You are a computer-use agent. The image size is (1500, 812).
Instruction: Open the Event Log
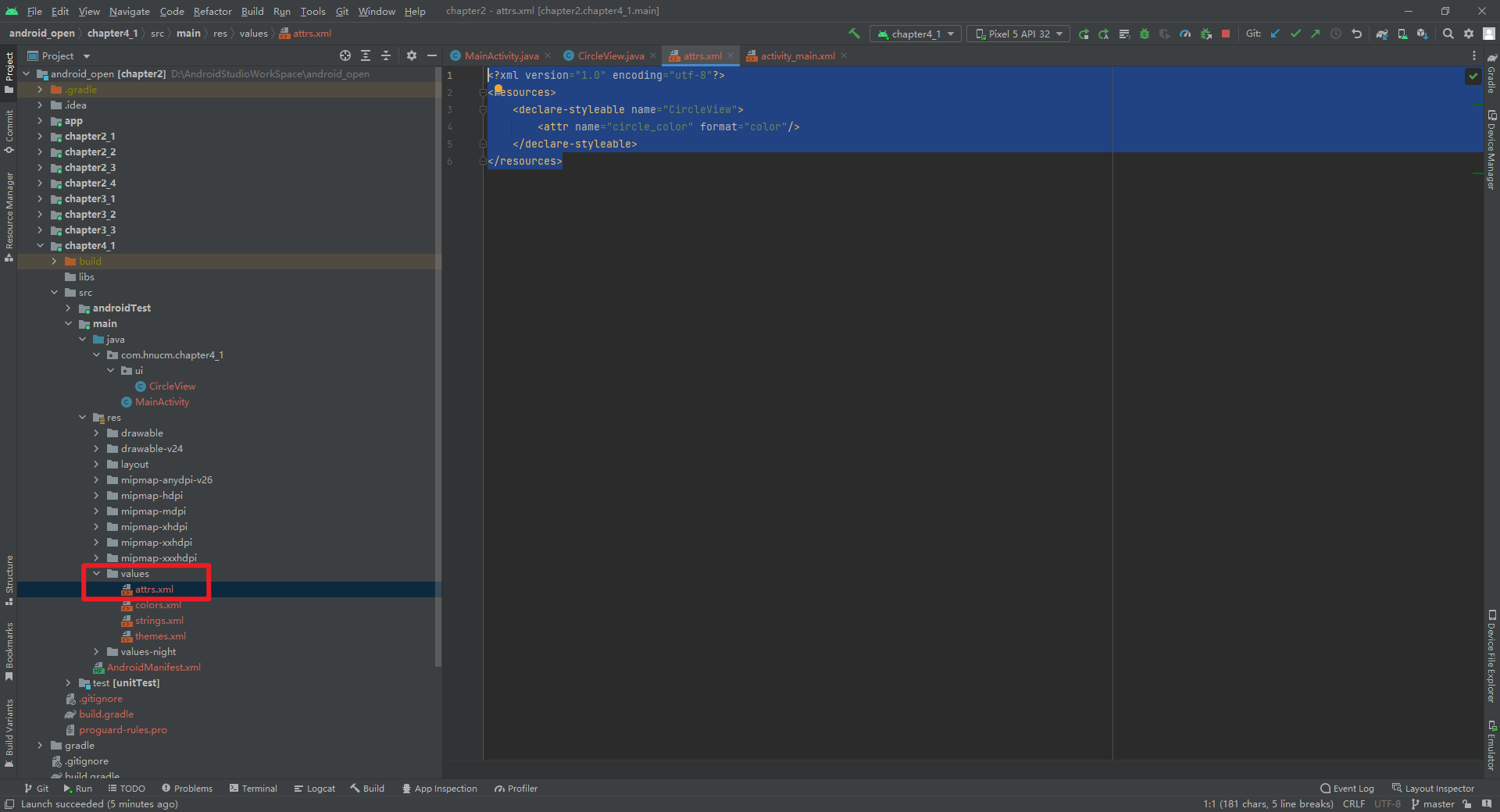tap(1347, 789)
